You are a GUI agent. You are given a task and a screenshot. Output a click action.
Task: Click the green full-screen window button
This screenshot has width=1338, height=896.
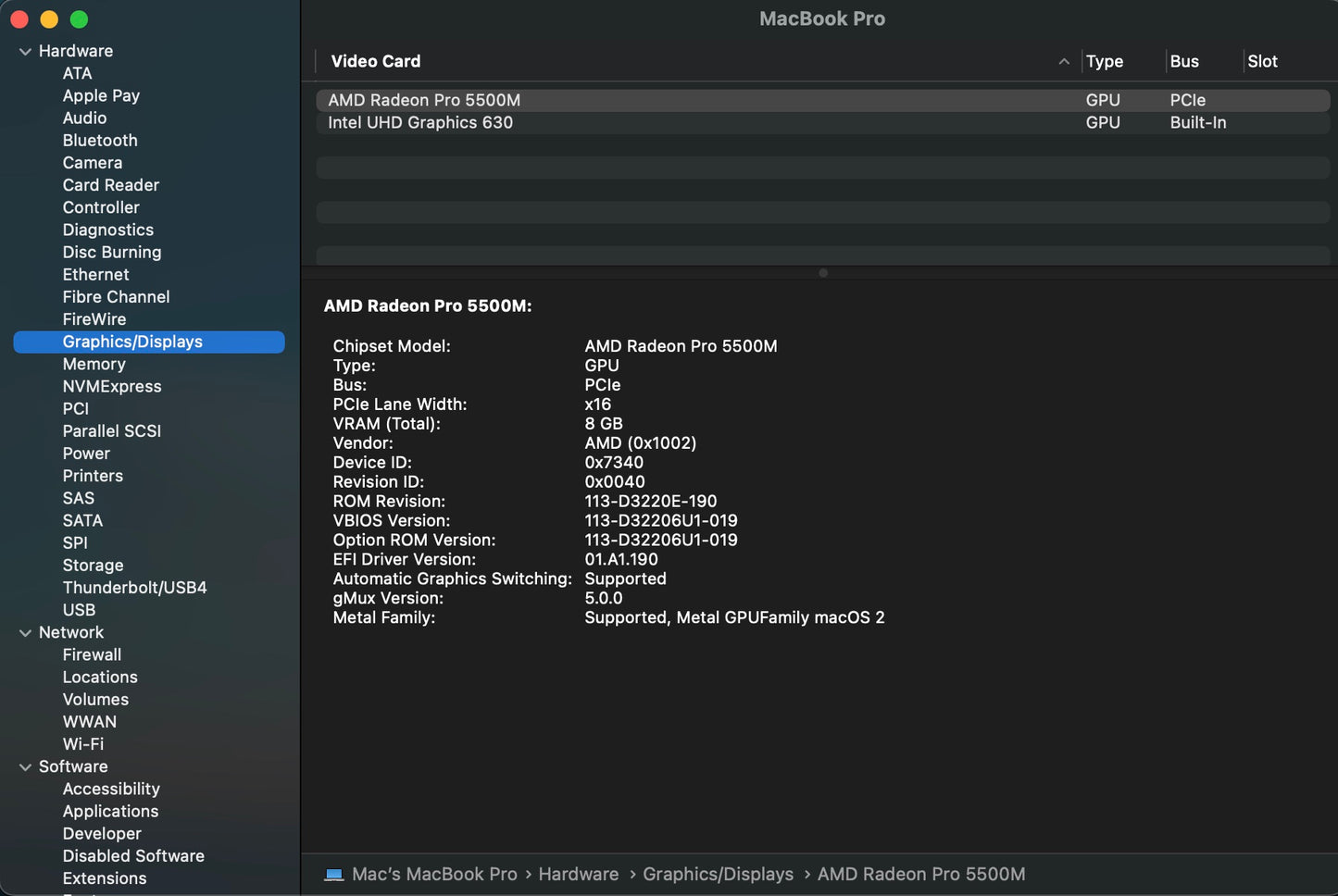coord(80,19)
